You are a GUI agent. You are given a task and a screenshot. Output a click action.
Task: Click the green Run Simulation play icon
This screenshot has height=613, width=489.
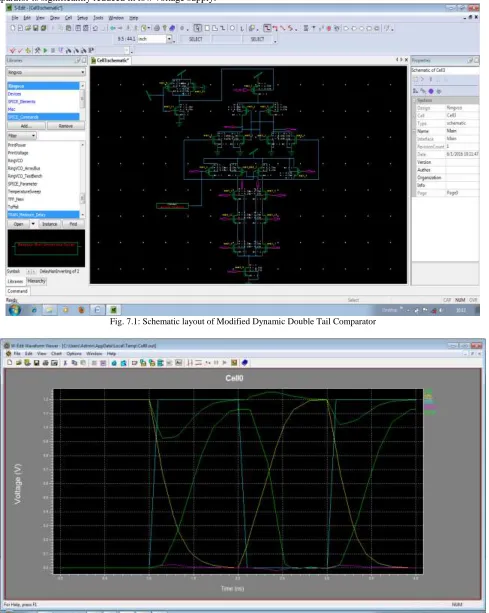[x=45, y=50]
